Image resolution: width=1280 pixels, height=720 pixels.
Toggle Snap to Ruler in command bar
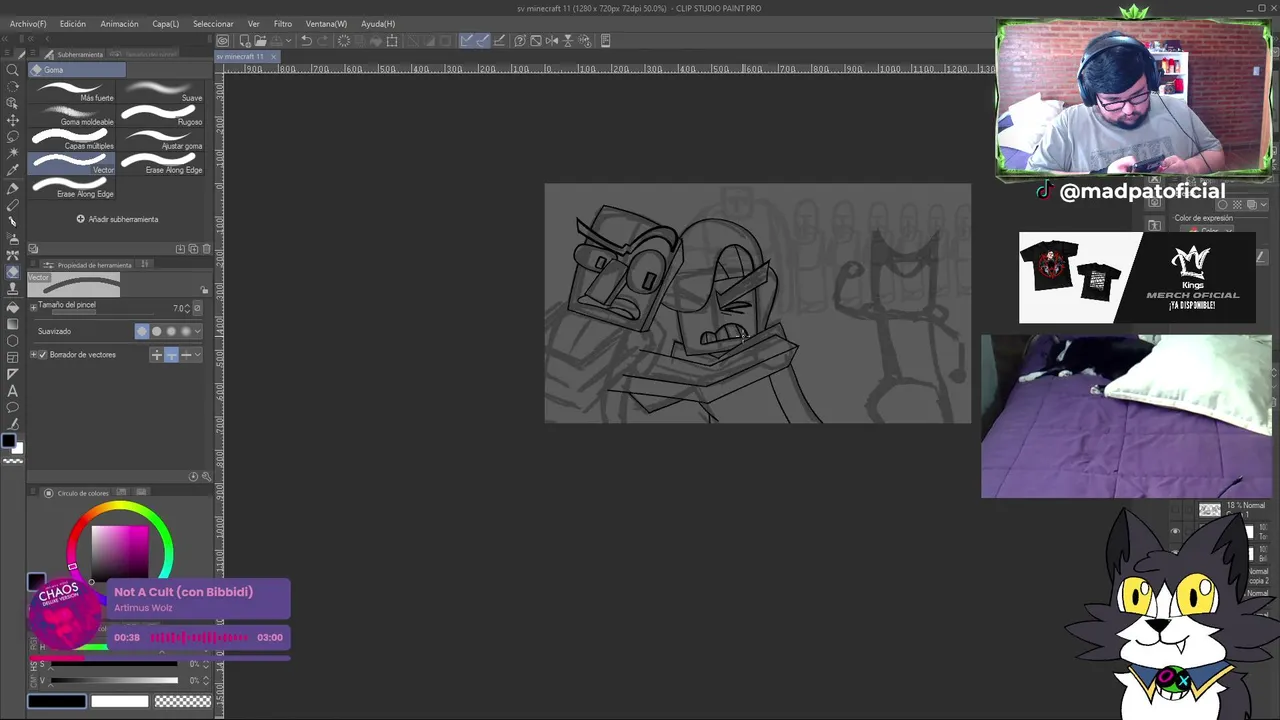[x=467, y=41]
